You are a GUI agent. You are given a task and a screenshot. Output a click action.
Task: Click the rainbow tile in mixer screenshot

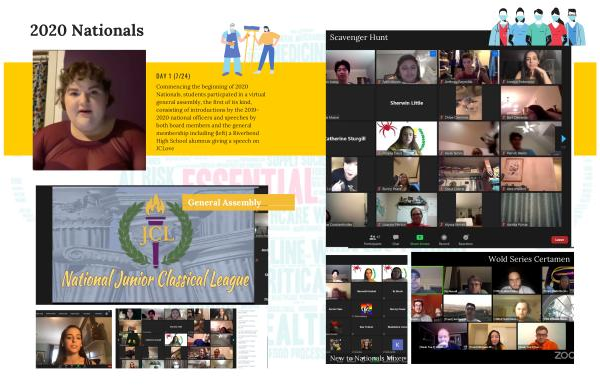coord(367,309)
